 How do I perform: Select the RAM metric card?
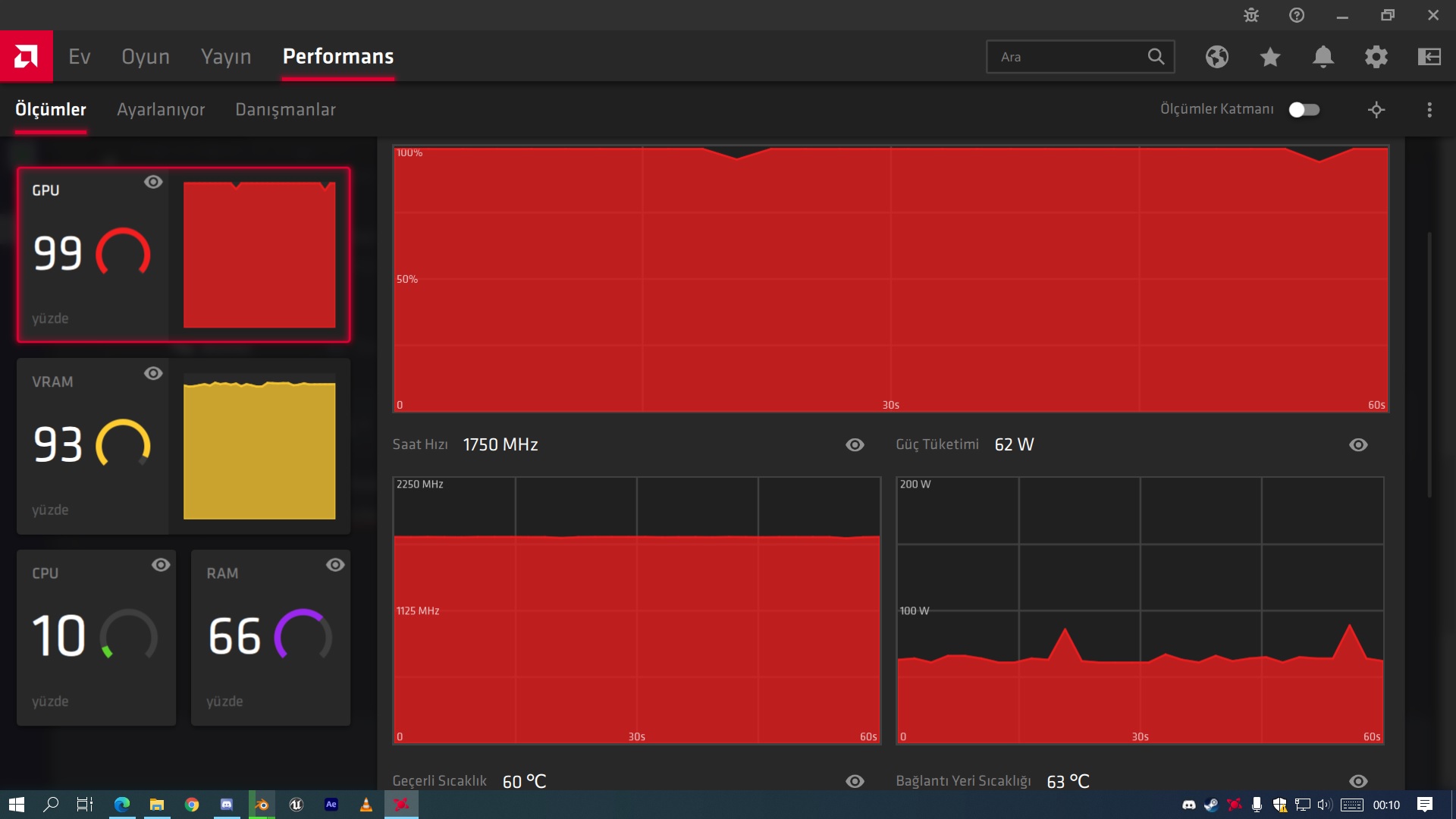point(271,637)
